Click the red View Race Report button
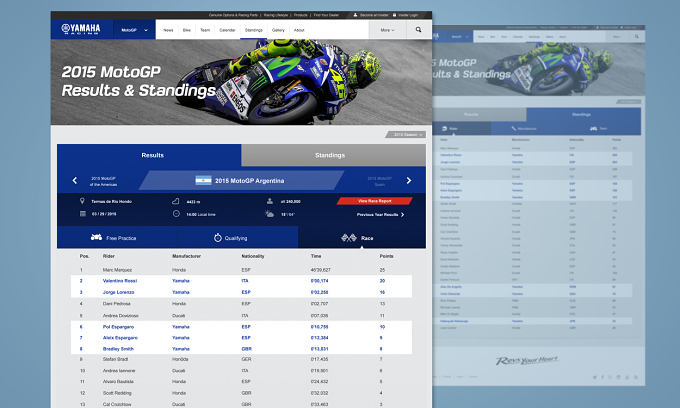This screenshot has width=680, height=408. (x=374, y=201)
